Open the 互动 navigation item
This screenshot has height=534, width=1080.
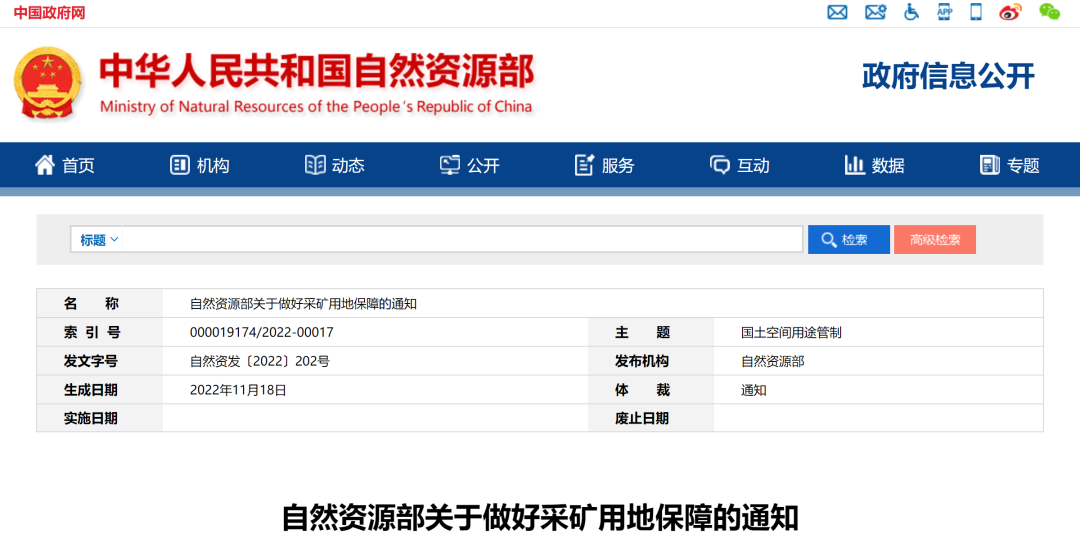740,166
